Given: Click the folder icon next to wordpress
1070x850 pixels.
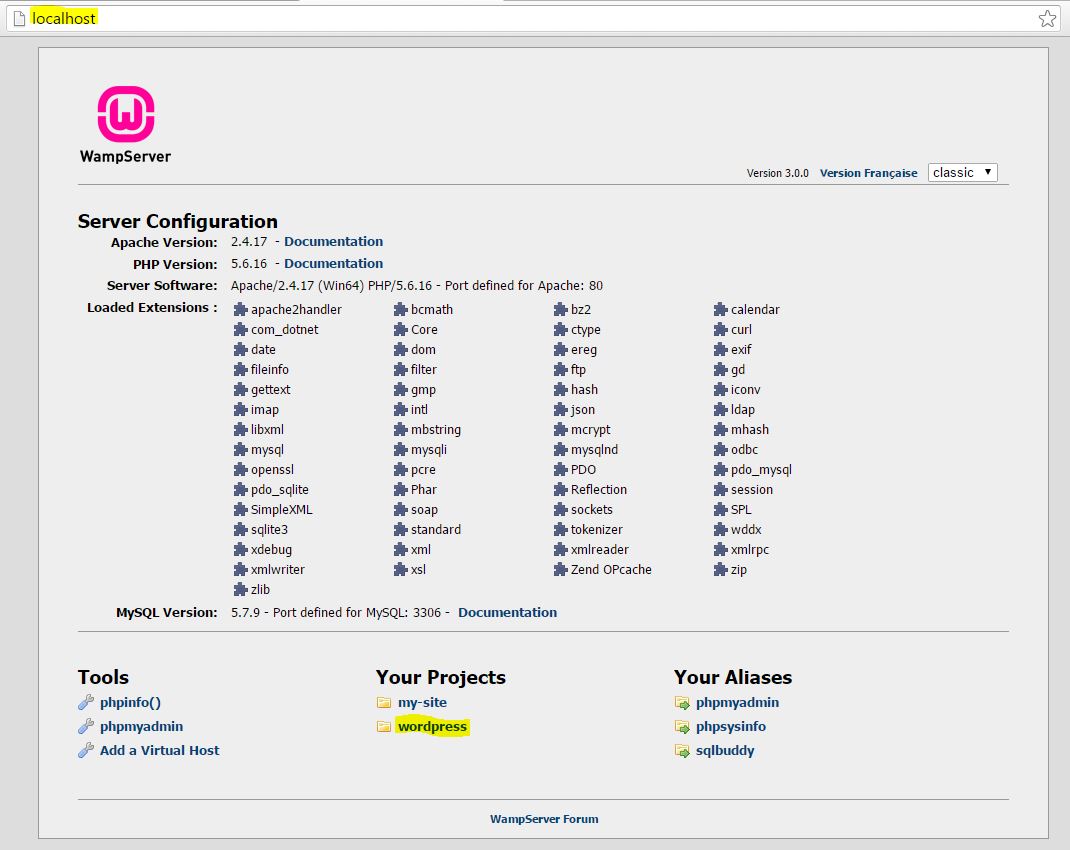Looking at the screenshot, I should point(384,727).
